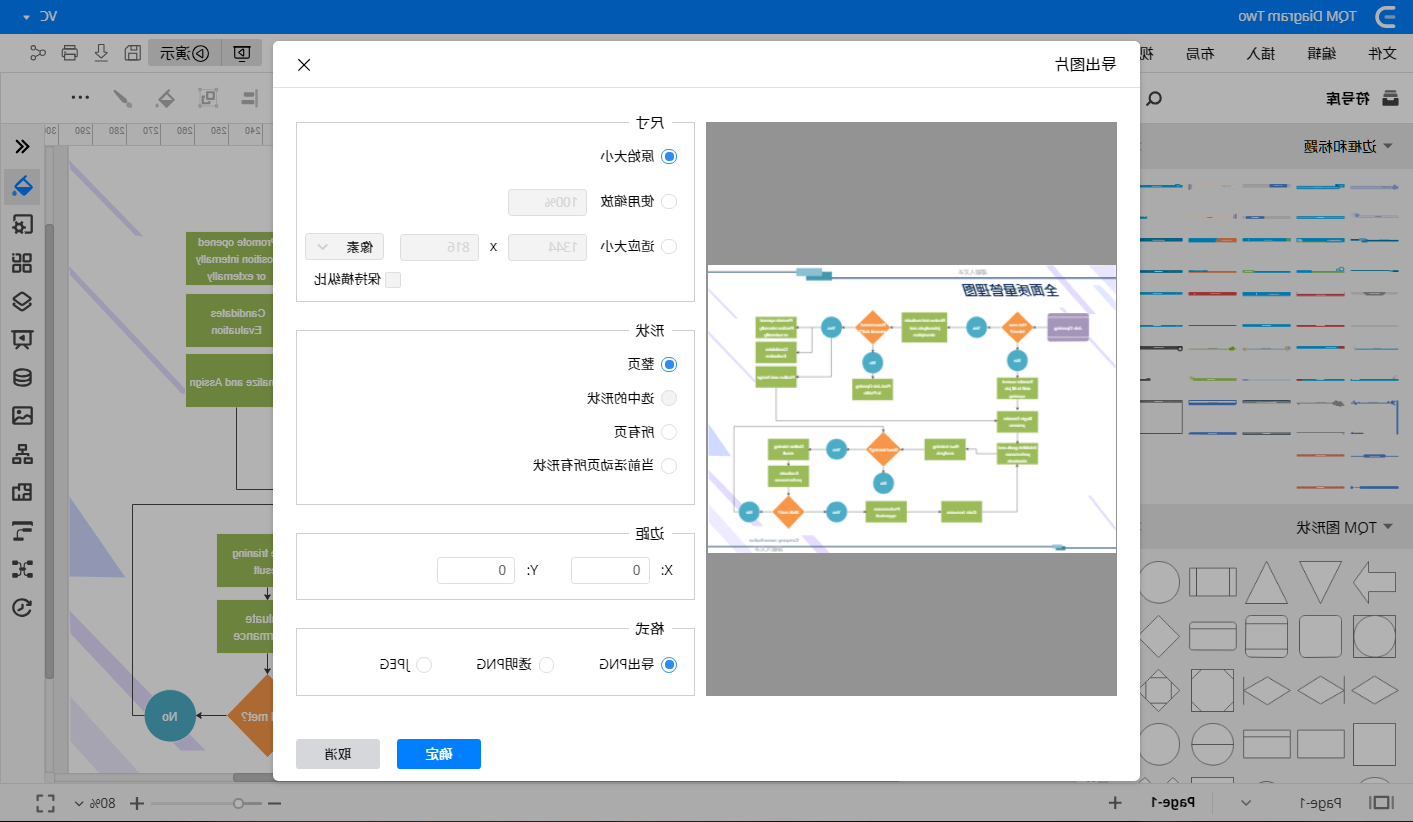Image resolution: width=1413 pixels, height=822 pixels.
Task: Open the three-dots more options icon
Action: pos(81,98)
